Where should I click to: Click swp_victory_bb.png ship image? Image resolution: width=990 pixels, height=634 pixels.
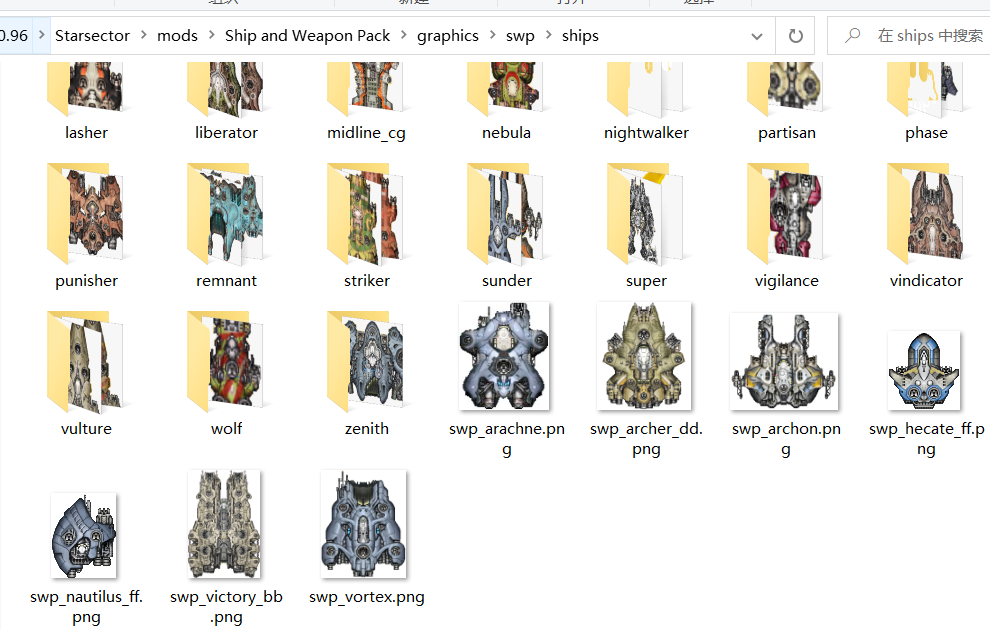point(226,524)
